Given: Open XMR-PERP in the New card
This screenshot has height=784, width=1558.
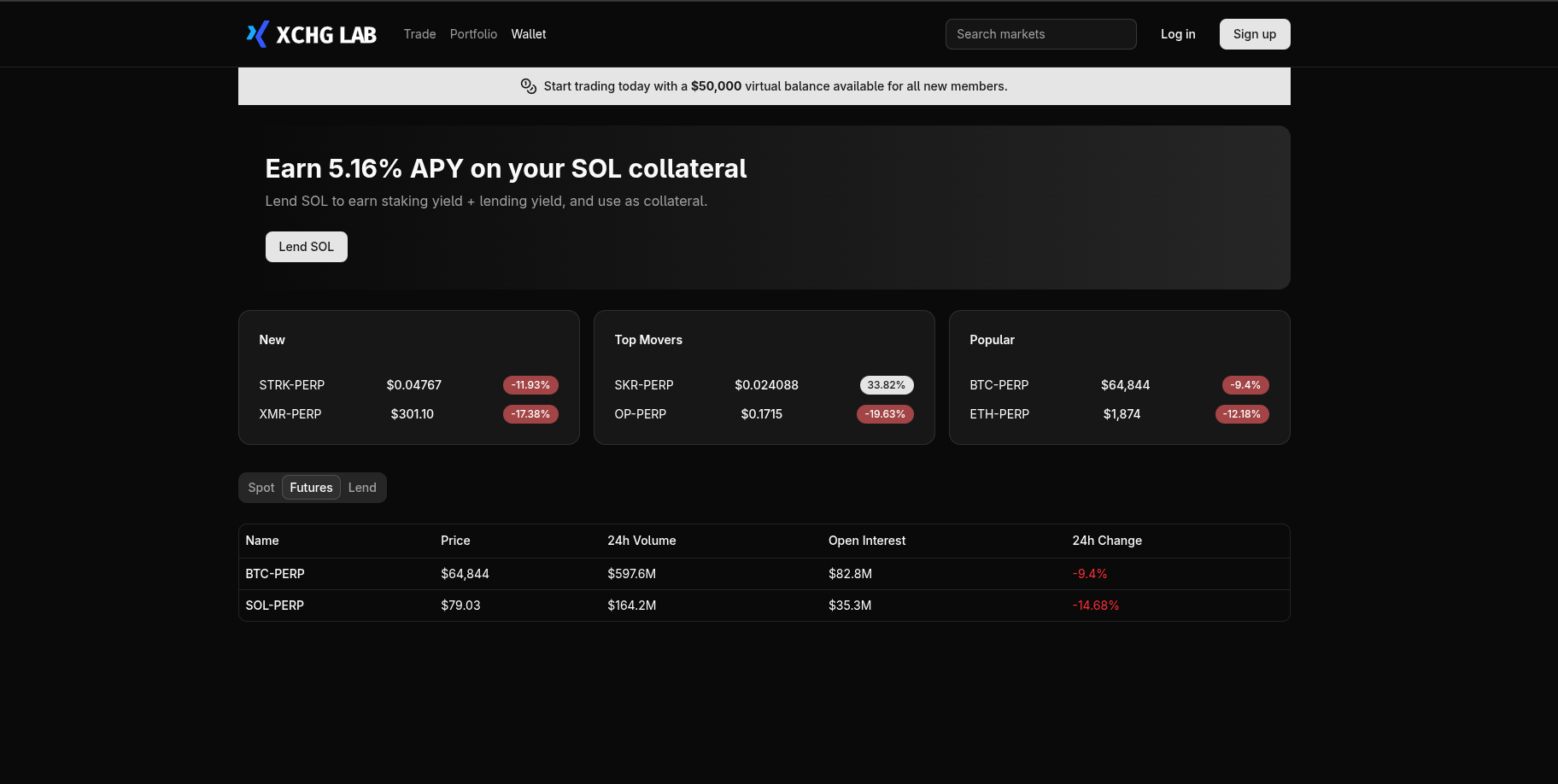Looking at the screenshot, I should [x=290, y=414].
